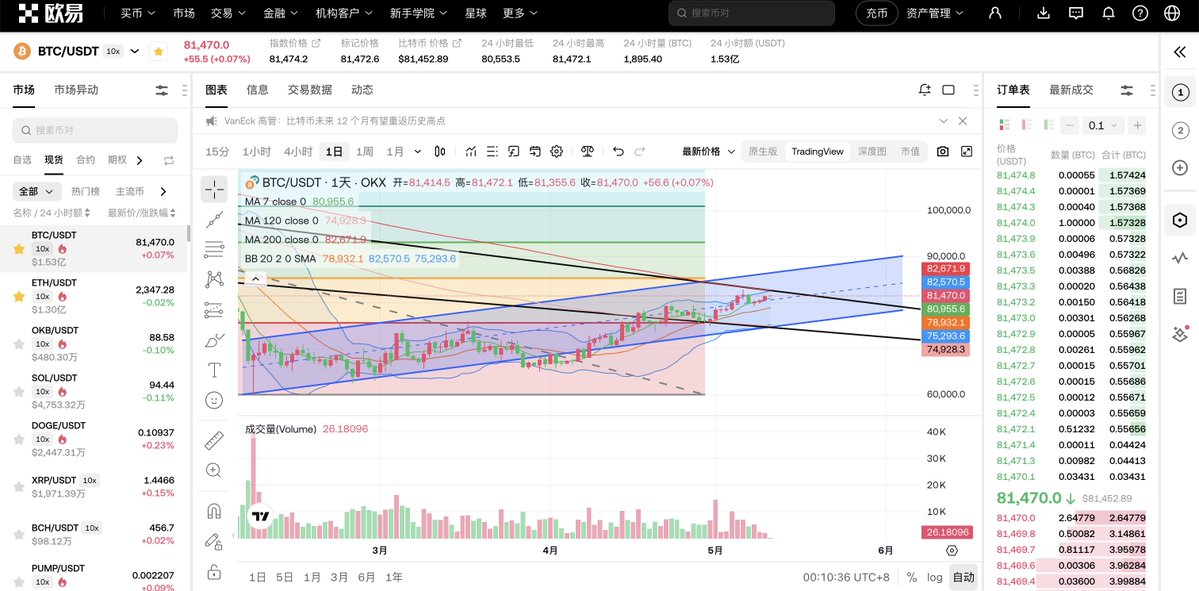The image size is (1199, 591).
Task: Open market list filter settings icon
Action: (161, 90)
